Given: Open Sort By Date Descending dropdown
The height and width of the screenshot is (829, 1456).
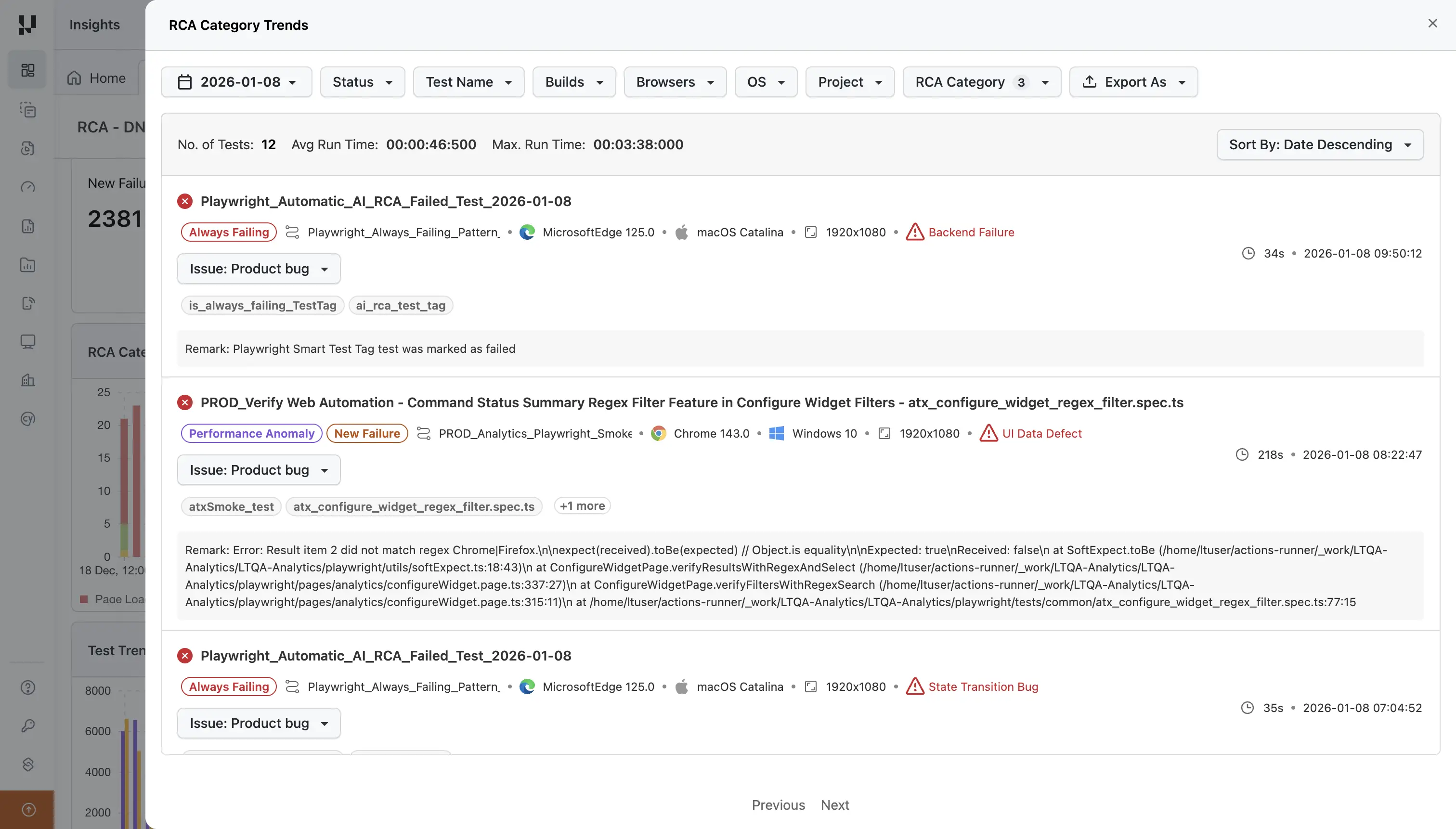Looking at the screenshot, I should coord(1319,144).
